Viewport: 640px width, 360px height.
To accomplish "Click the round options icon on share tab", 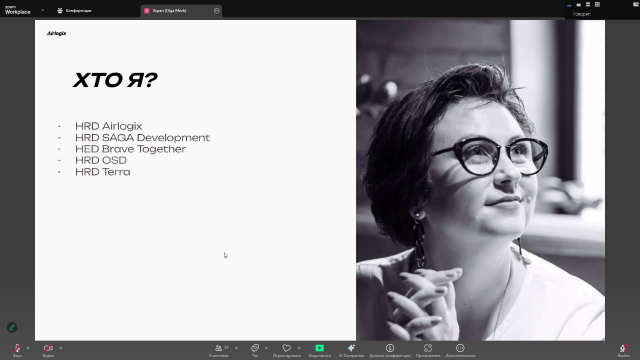I will [x=217, y=11].
